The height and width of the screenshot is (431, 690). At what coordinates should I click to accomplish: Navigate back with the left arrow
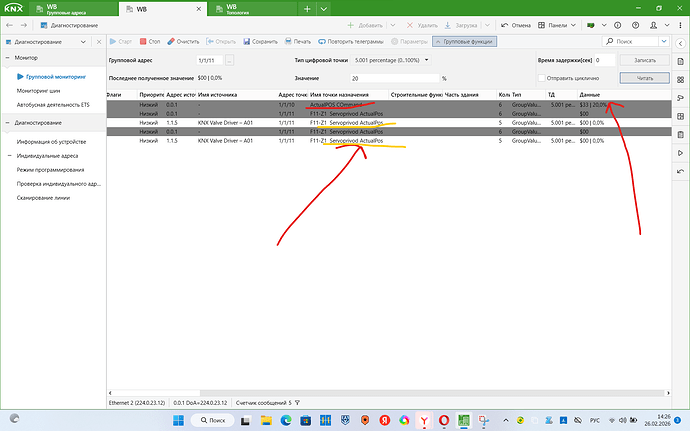click(10, 26)
